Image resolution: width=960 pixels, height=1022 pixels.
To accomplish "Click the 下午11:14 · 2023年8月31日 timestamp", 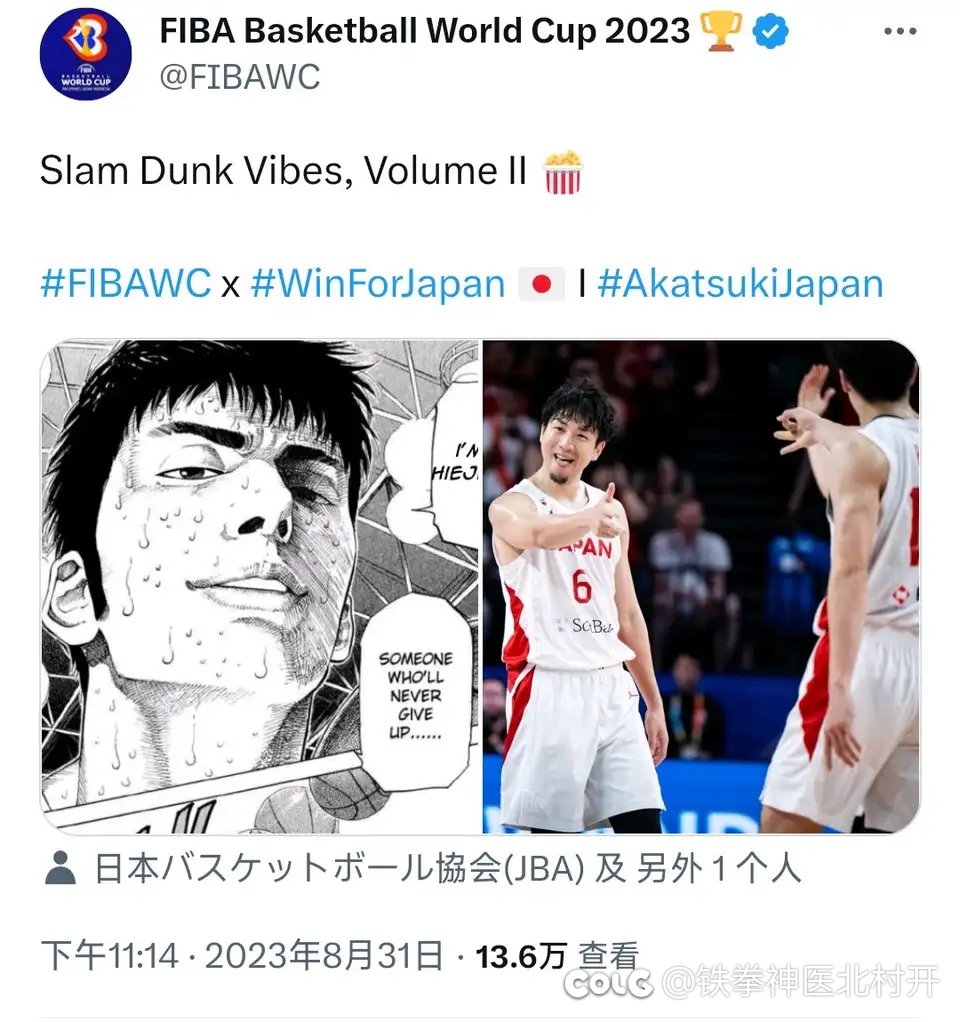I will click(x=242, y=956).
